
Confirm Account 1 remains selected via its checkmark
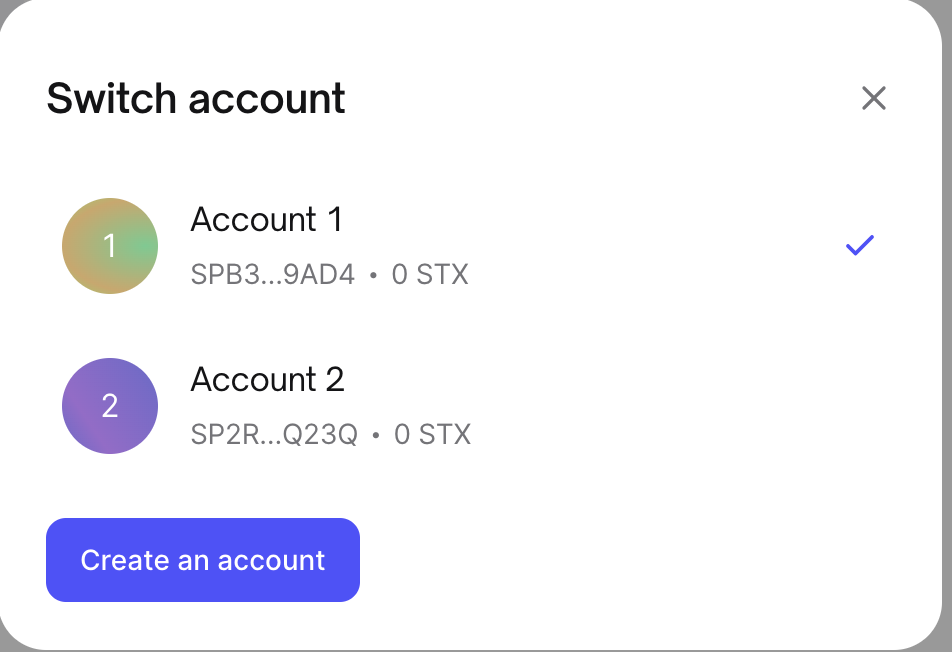pos(858,245)
